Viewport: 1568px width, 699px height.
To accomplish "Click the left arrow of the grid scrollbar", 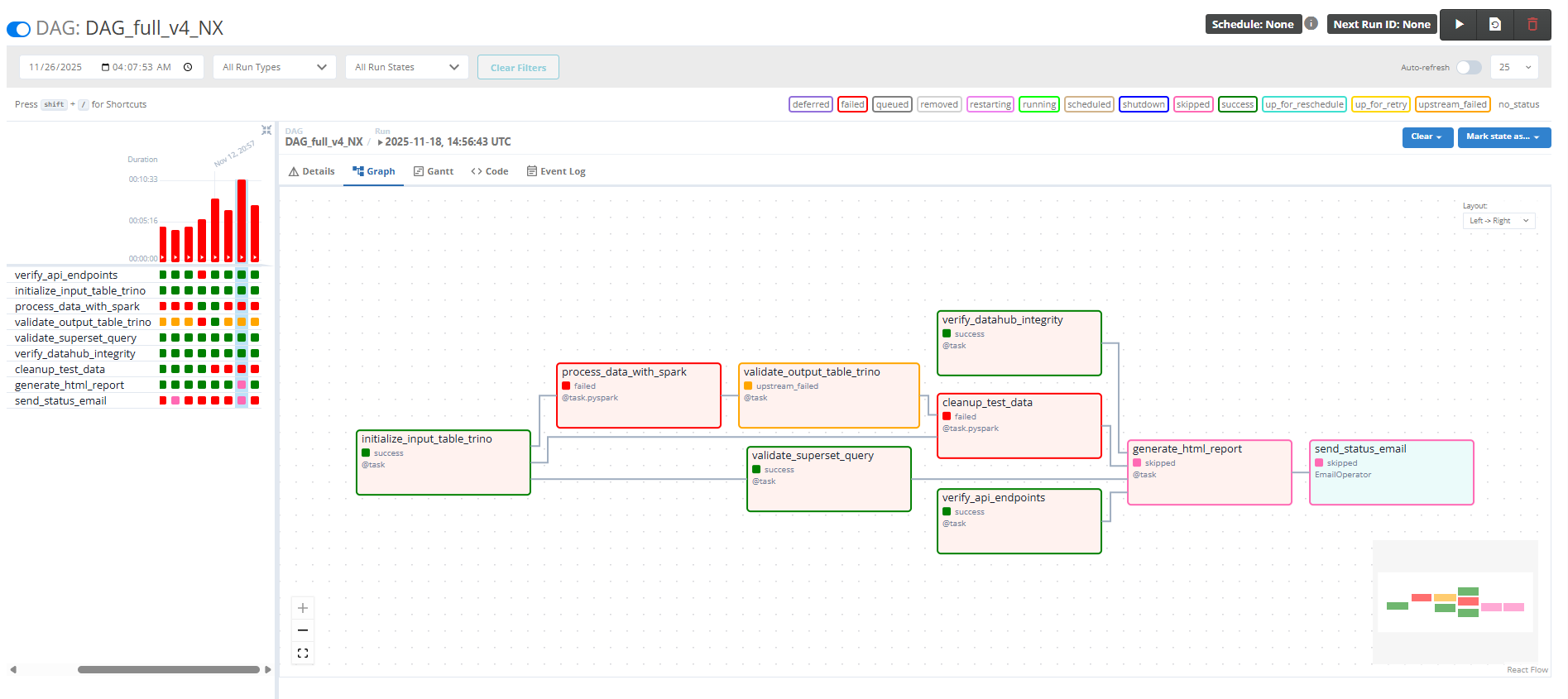I will pyautogui.click(x=12, y=670).
